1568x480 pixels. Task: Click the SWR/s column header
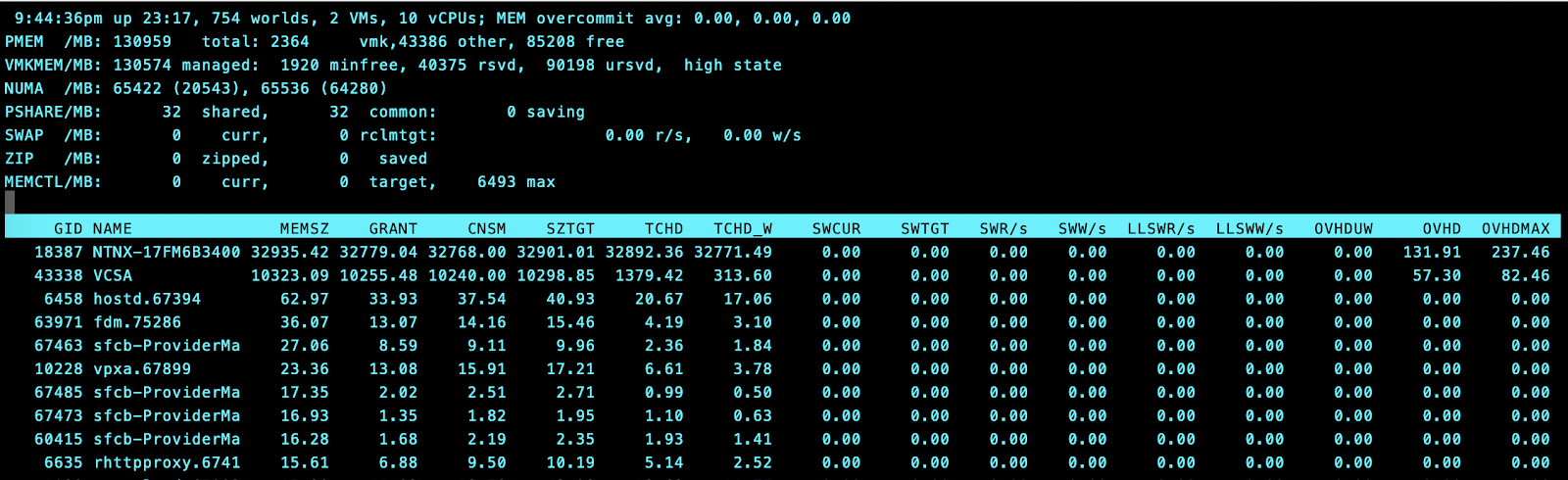[1004, 228]
